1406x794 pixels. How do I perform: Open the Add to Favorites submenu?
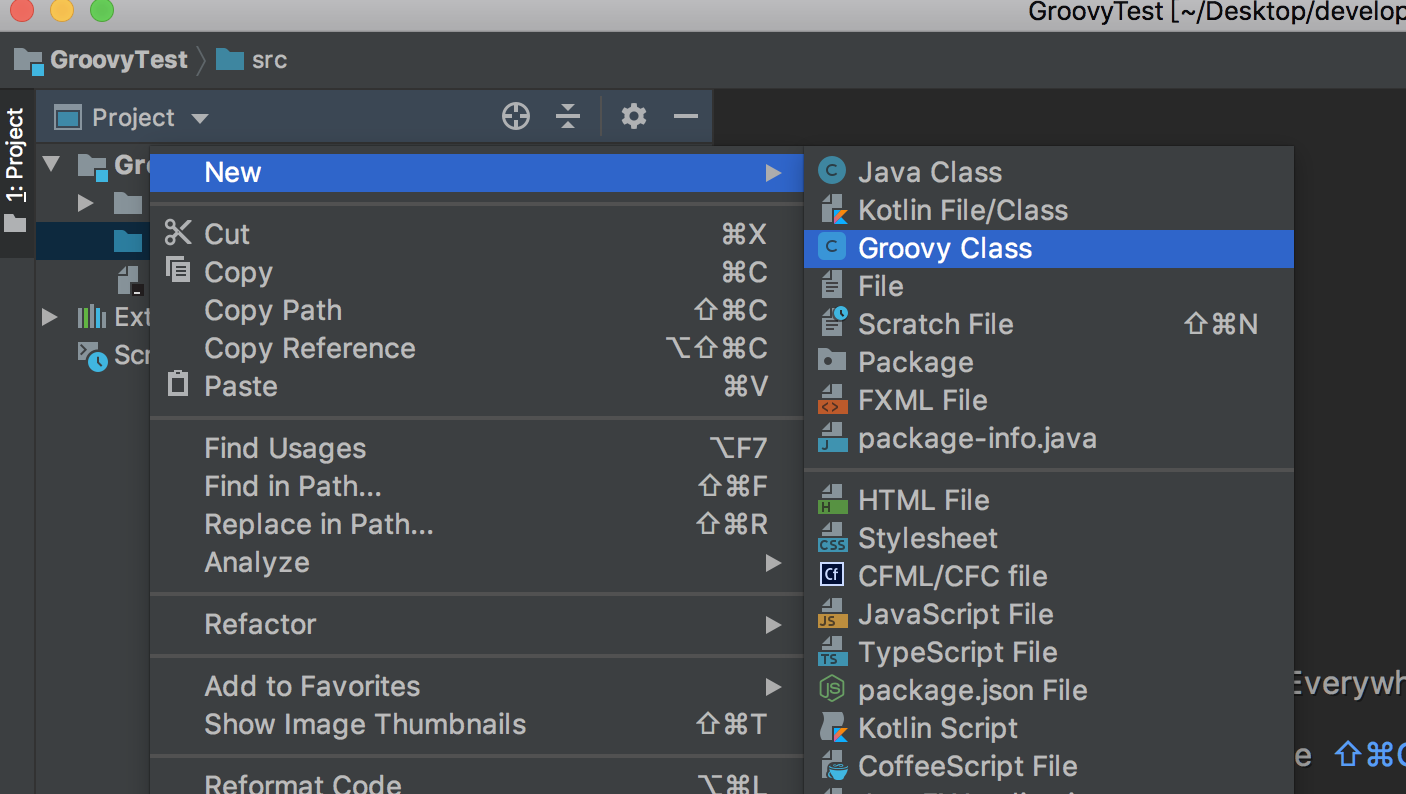tap(476, 686)
